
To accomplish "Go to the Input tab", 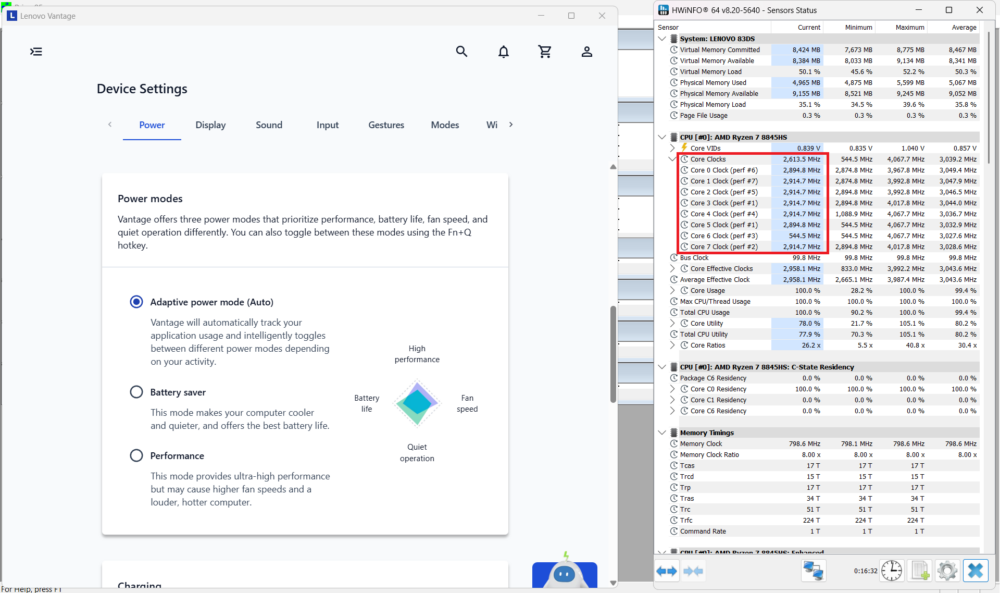I will 328,125.
